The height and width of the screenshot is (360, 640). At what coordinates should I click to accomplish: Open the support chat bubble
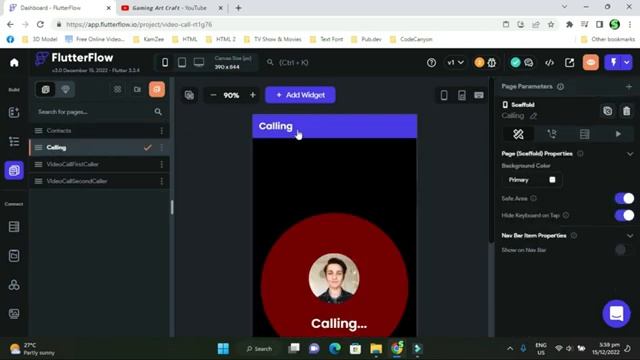(616, 314)
